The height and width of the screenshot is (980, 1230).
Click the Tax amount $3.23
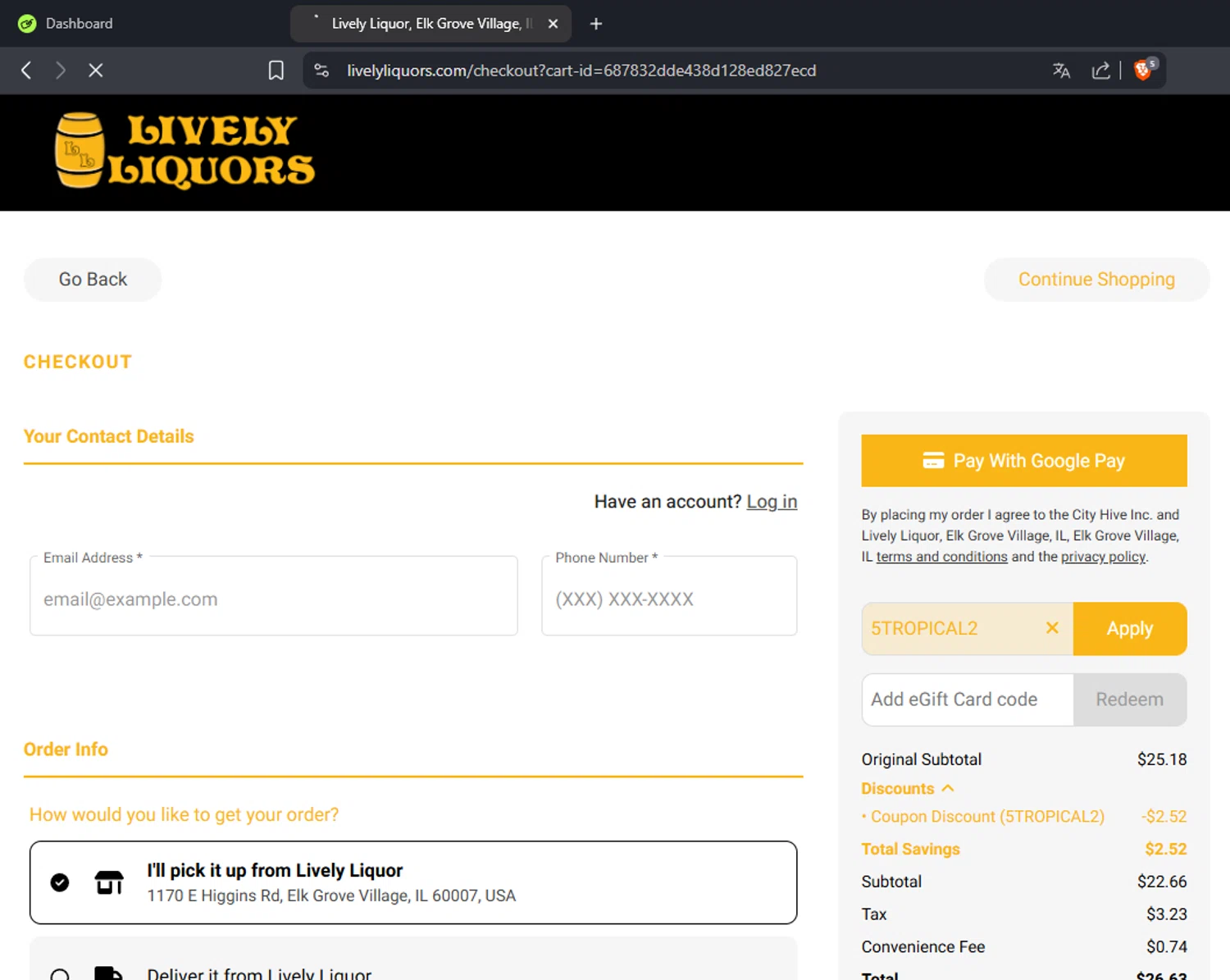(x=1167, y=914)
